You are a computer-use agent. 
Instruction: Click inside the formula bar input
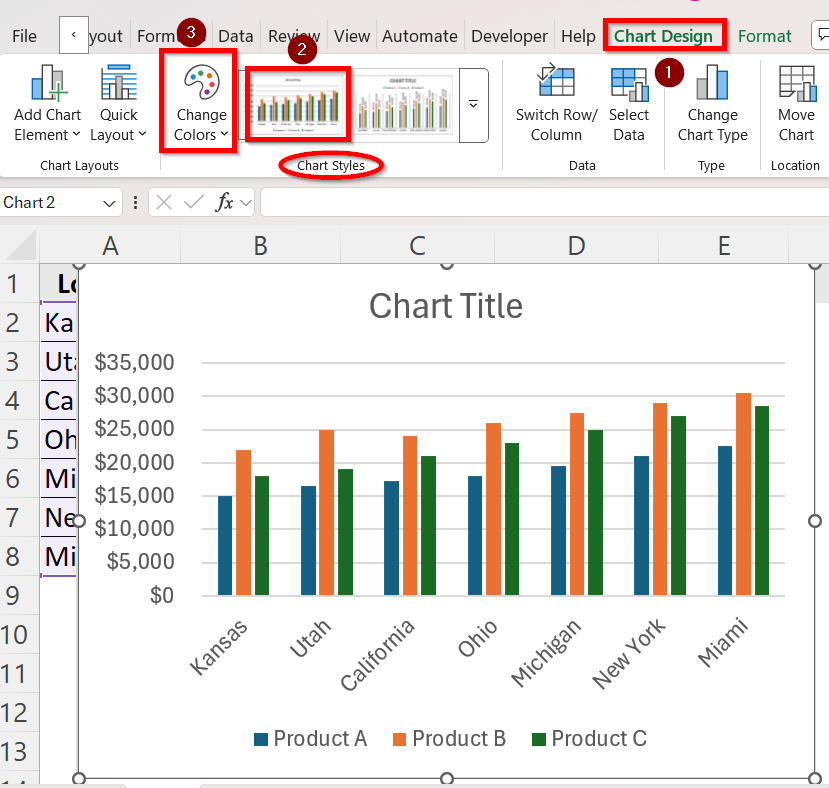tap(540, 203)
